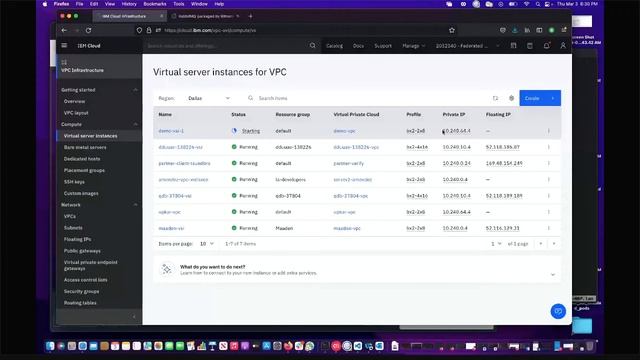Select Overview in sidebar
640x360 pixels.
point(74,101)
